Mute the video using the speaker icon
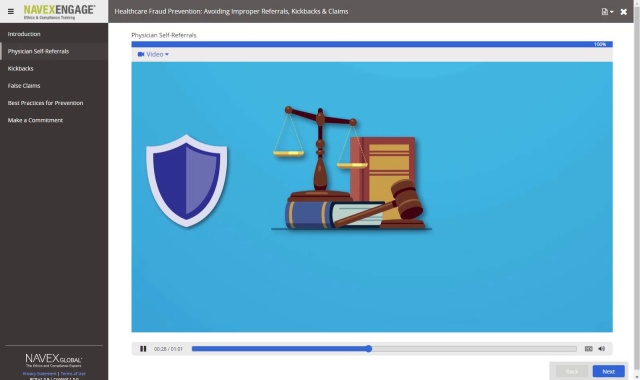 click(602, 349)
